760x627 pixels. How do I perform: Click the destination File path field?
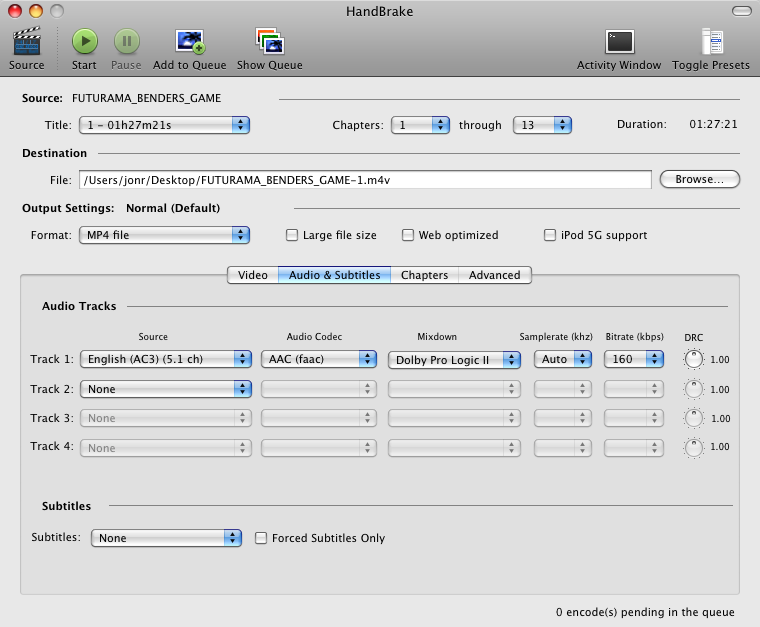pyautogui.click(x=365, y=180)
